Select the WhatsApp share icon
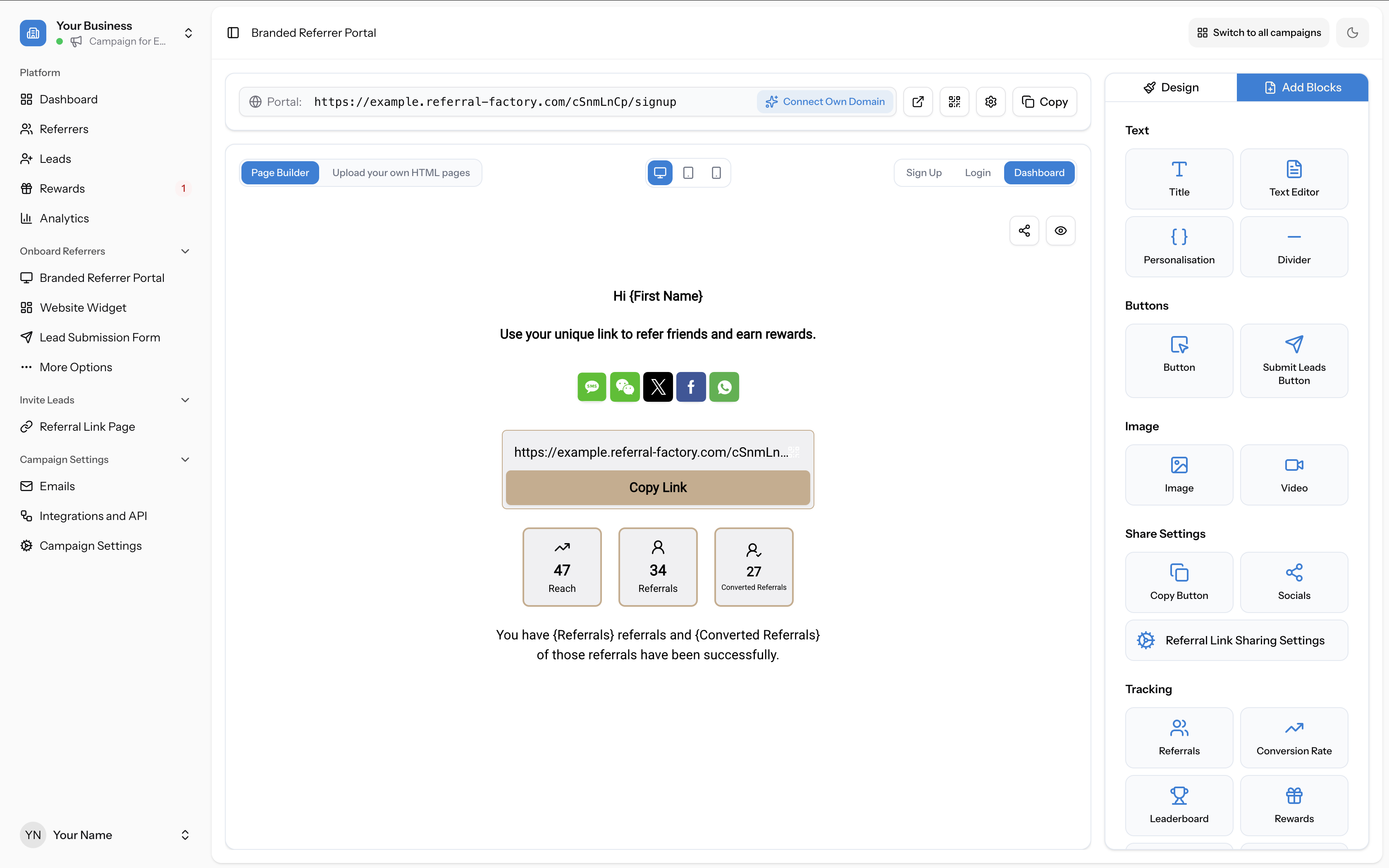This screenshot has height=868, width=1389. click(724, 387)
